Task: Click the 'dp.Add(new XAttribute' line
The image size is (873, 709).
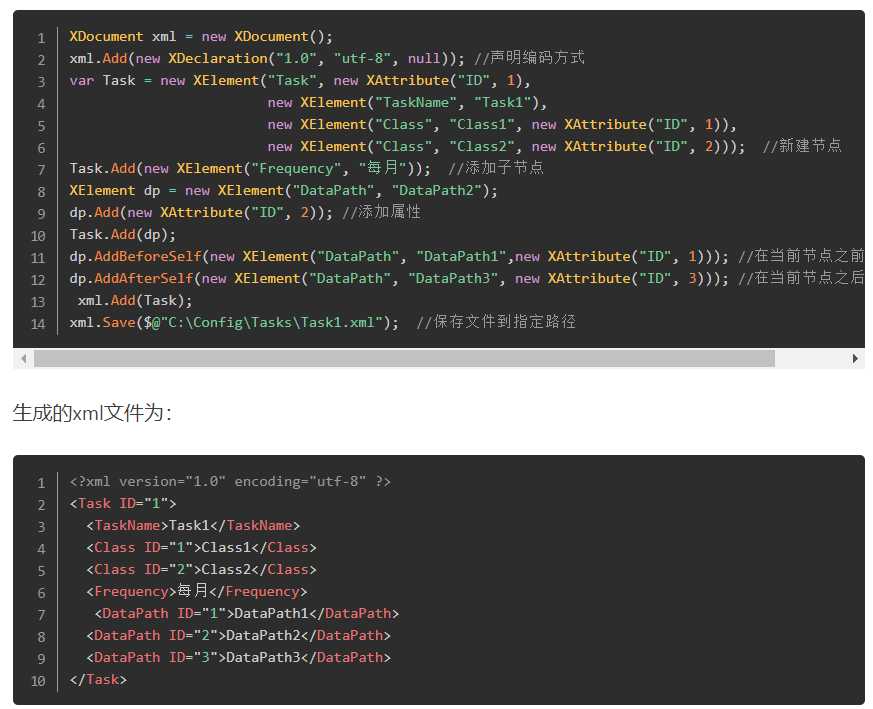Action: (245, 212)
